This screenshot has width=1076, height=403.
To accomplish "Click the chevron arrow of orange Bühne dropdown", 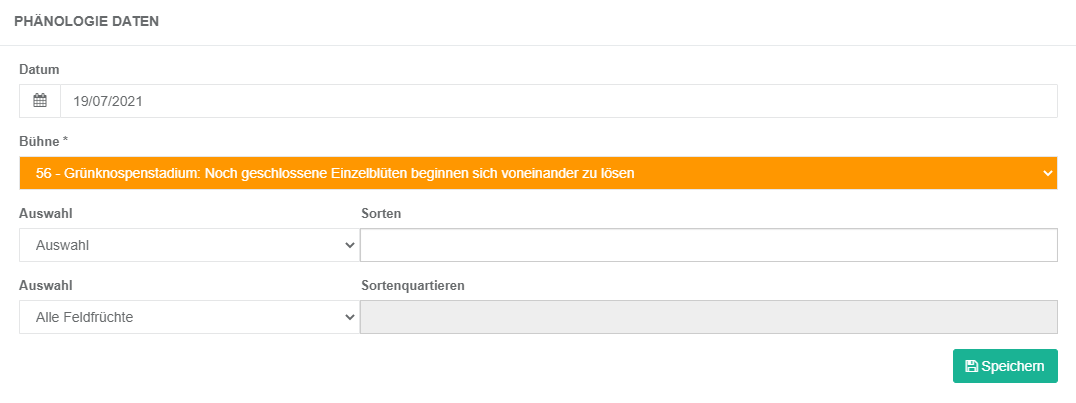I will [x=1048, y=174].
